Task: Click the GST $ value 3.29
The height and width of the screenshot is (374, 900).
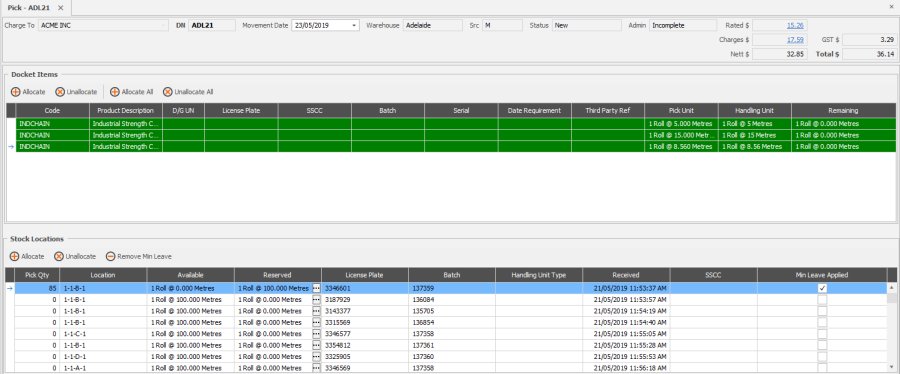Action: pos(869,40)
